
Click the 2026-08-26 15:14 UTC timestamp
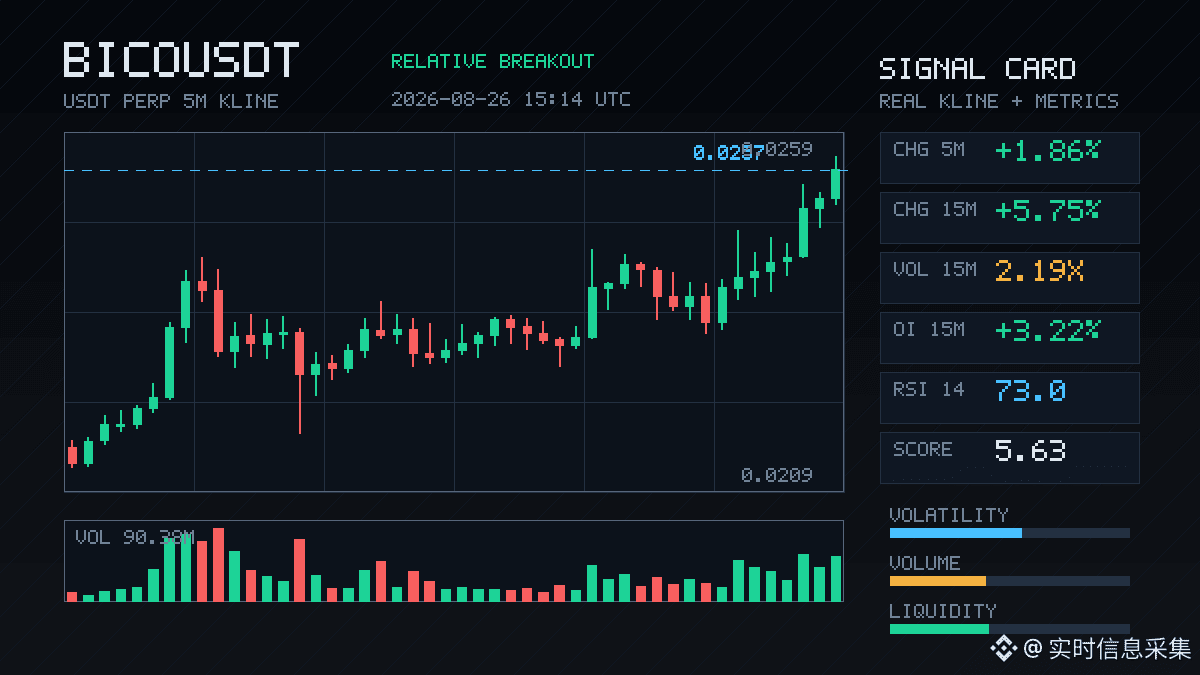[x=510, y=99]
